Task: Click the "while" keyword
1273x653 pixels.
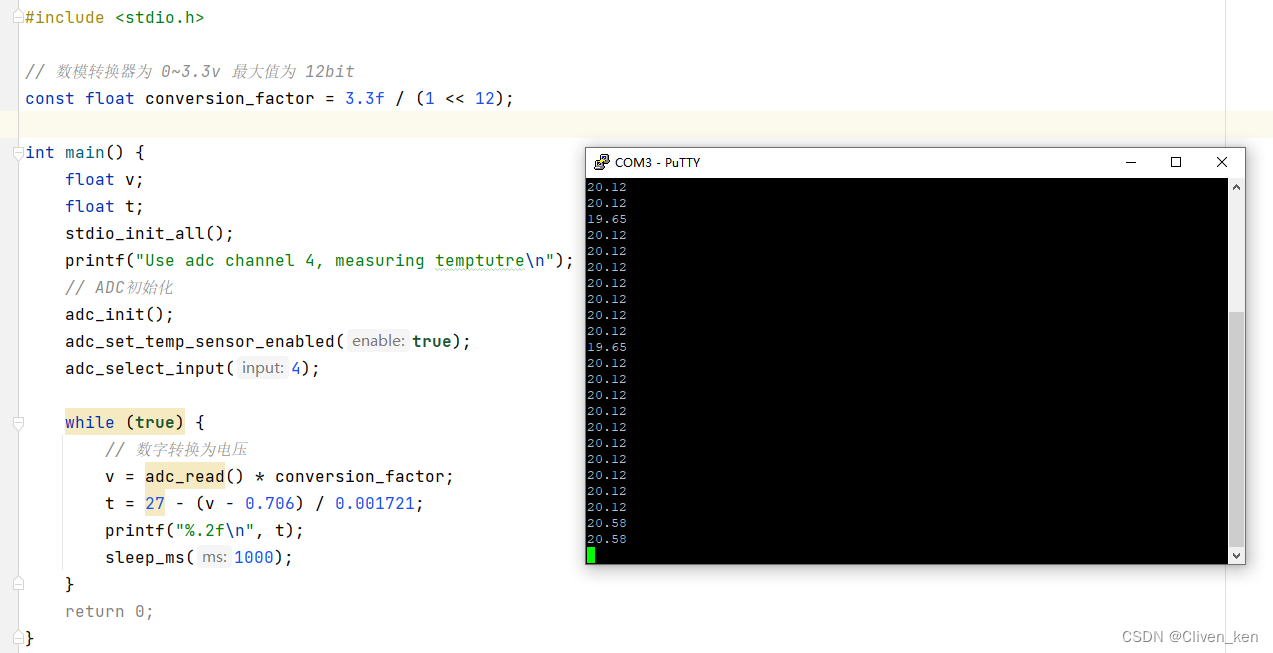Action: pyautogui.click(x=90, y=423)
